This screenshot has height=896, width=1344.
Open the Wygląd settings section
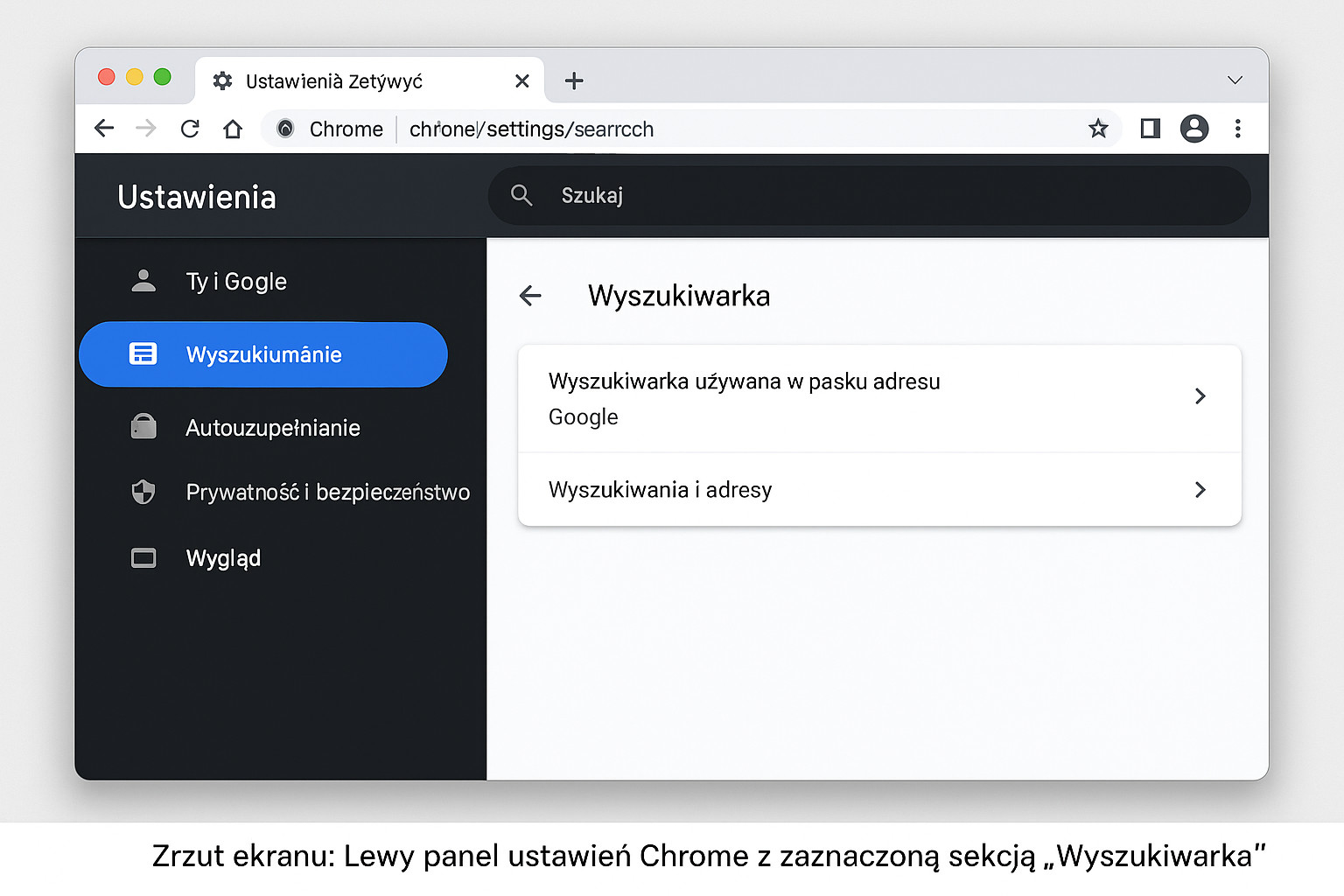(x=223, y=558)
